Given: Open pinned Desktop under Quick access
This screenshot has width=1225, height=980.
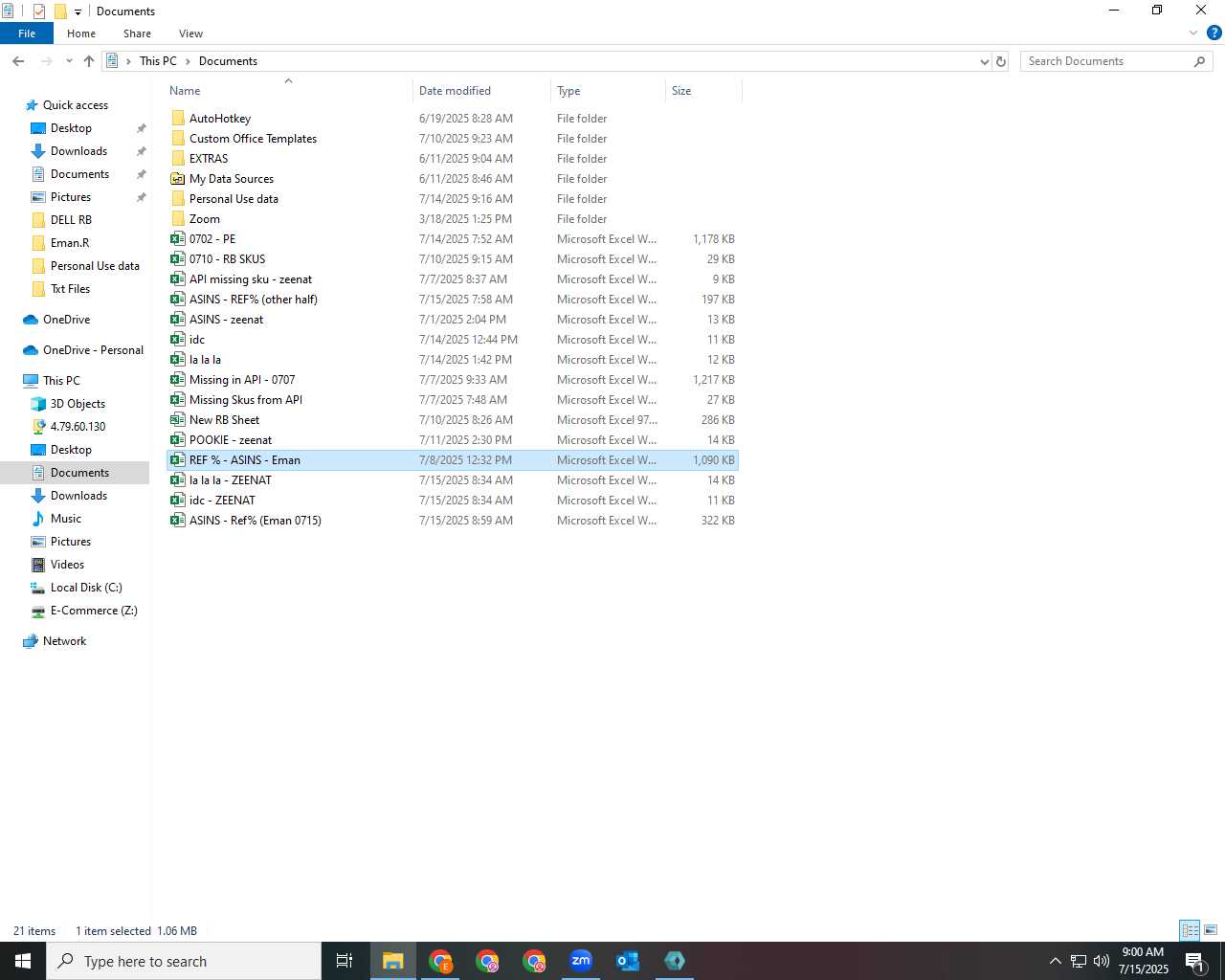Looking at the screenshot, I should [x=71, y=128].
